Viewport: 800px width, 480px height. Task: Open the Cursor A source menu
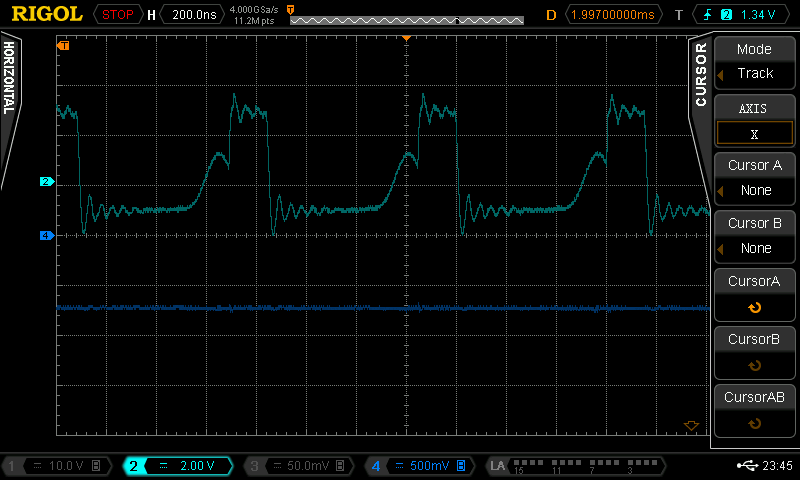point(754,178)
